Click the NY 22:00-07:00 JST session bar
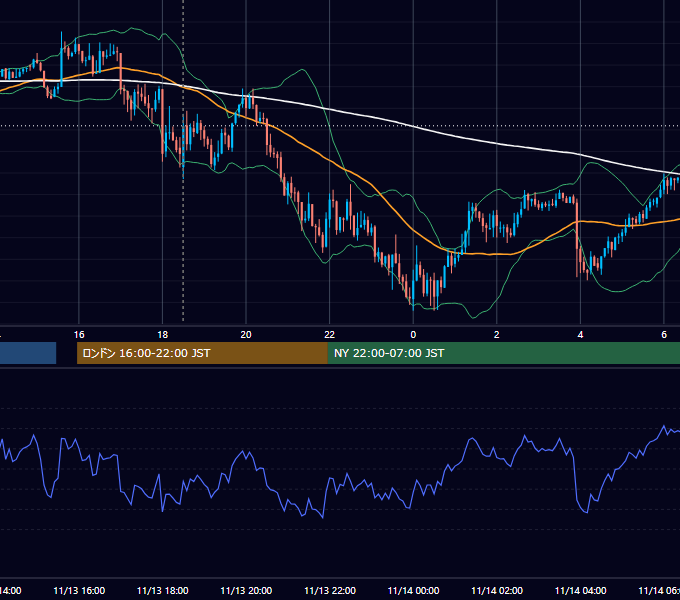Image resolution: width=680 pixels, height=600 pixels. pos(503,353)
